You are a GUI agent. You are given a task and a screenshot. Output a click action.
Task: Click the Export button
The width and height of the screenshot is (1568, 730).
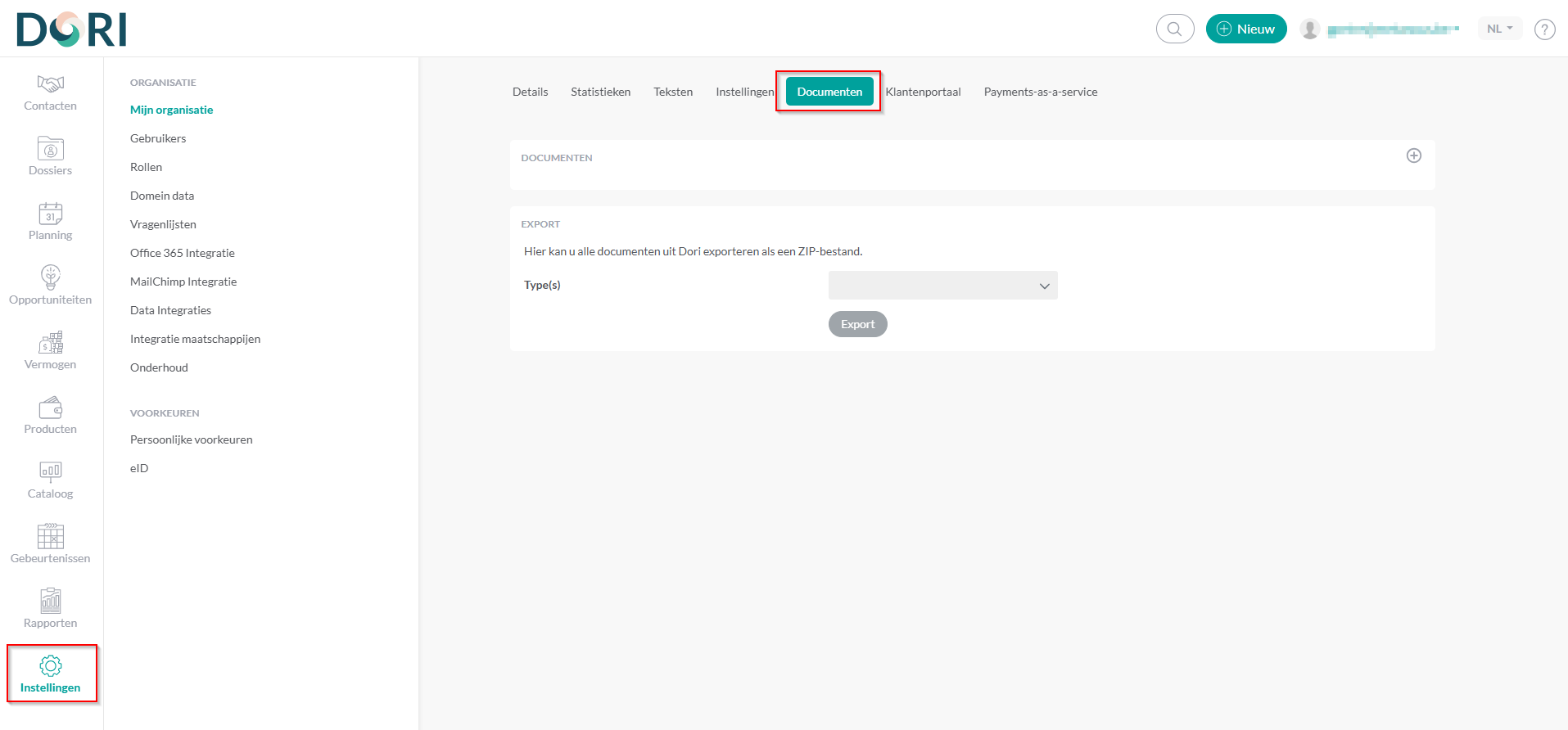click(x=857, y=324)
